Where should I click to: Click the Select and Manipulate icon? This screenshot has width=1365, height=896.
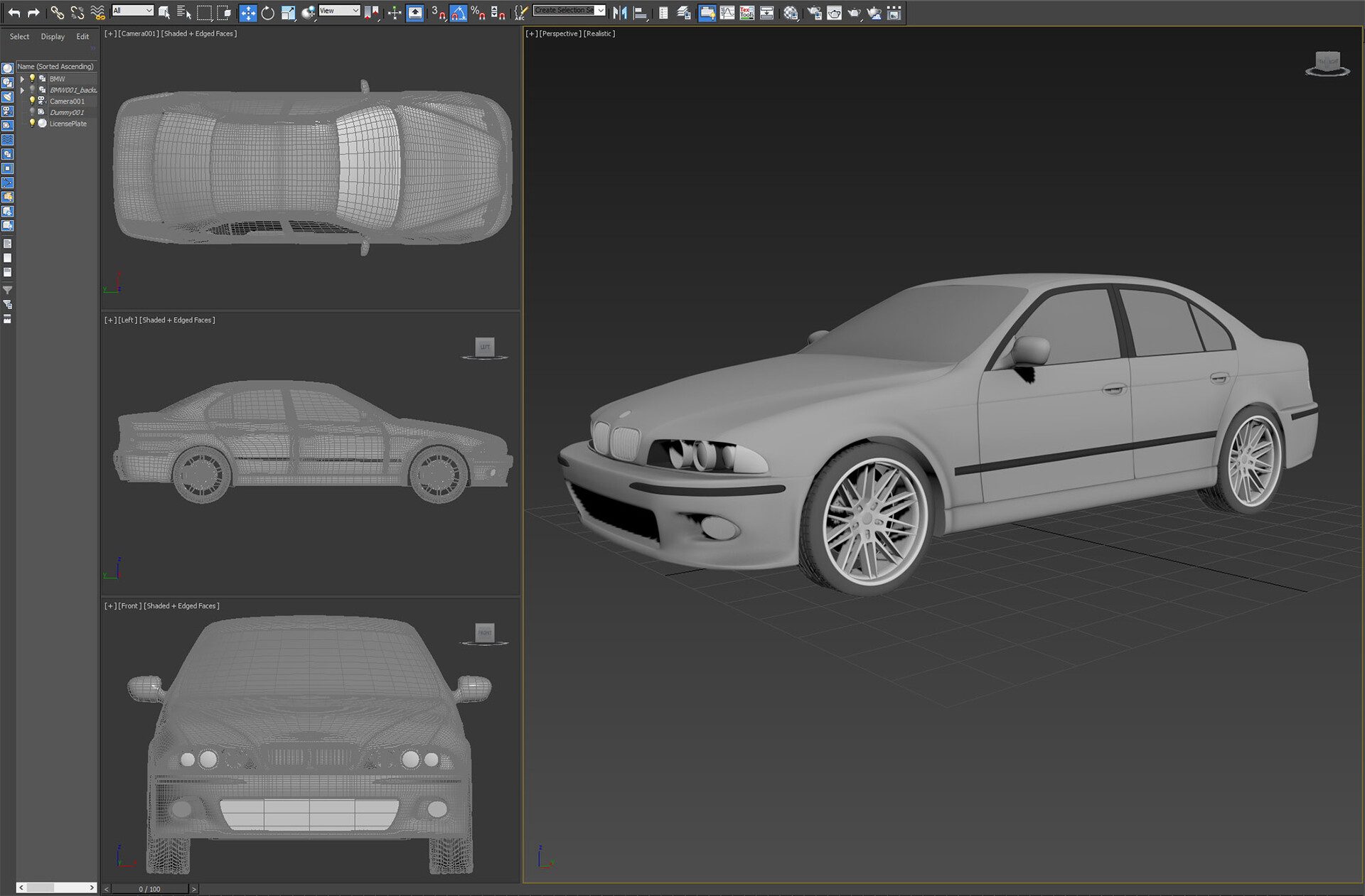pyautogui.click(x=395, y=13)
